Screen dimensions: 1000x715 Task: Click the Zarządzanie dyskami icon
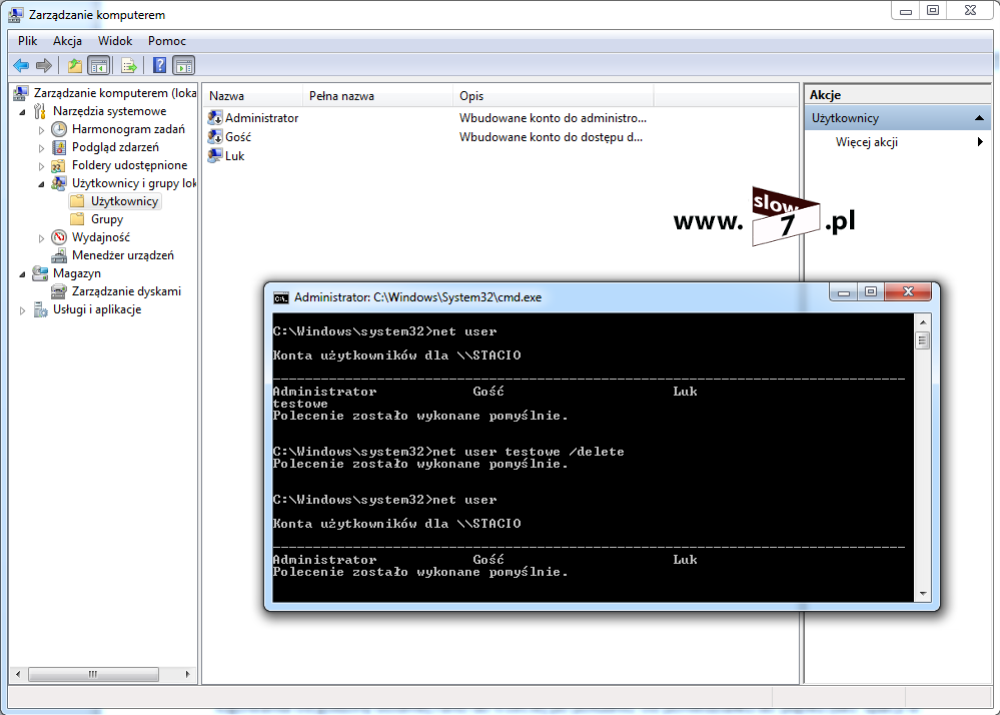click(x=59, y=291)
